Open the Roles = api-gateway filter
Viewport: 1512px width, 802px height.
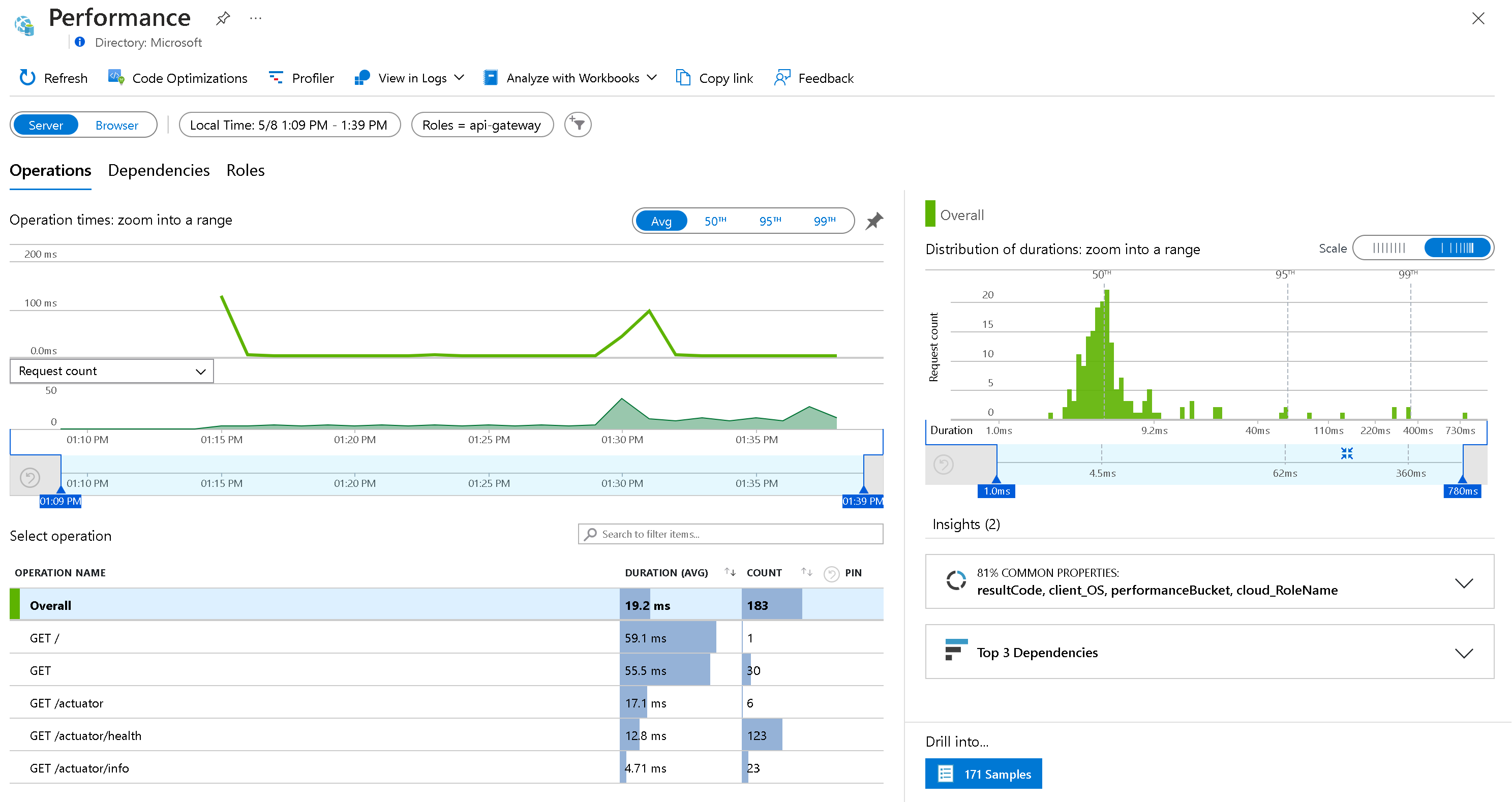point(482,125)
